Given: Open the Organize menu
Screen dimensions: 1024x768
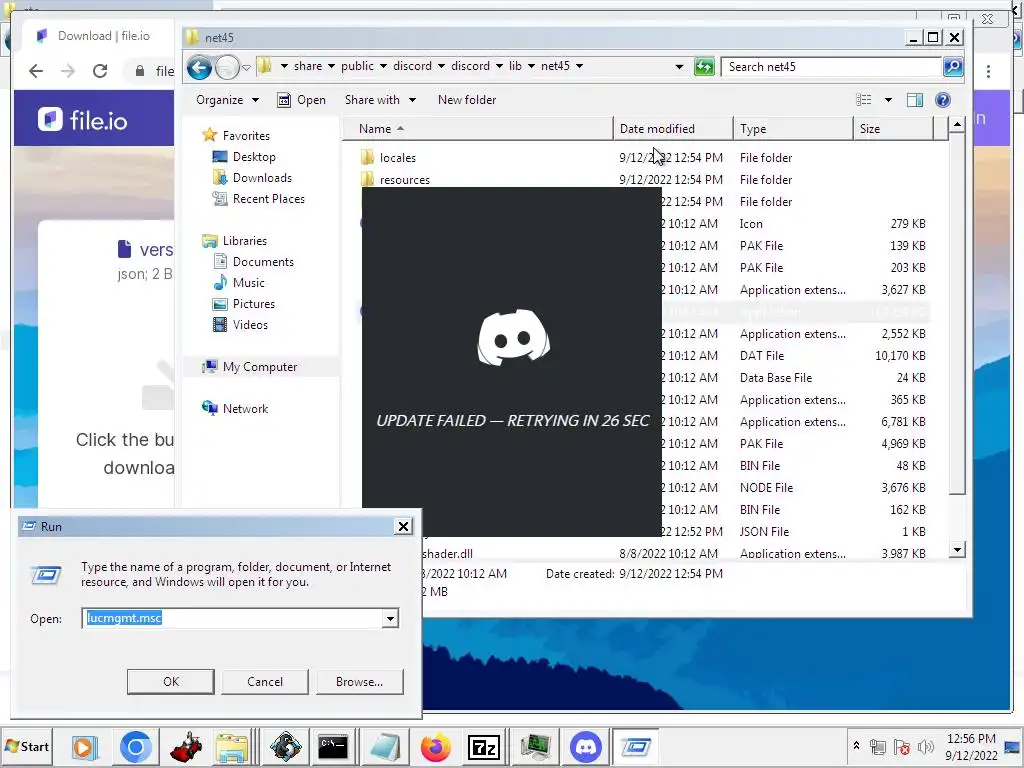Looking at the screenshot, I should point(227,100).
